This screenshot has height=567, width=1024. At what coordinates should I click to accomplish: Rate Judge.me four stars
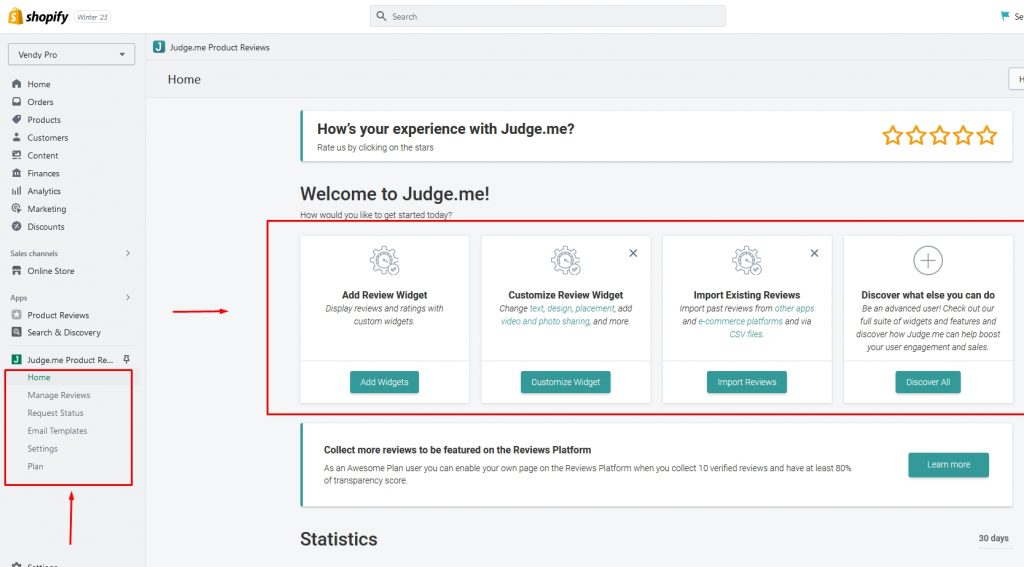tap(963, 135)
